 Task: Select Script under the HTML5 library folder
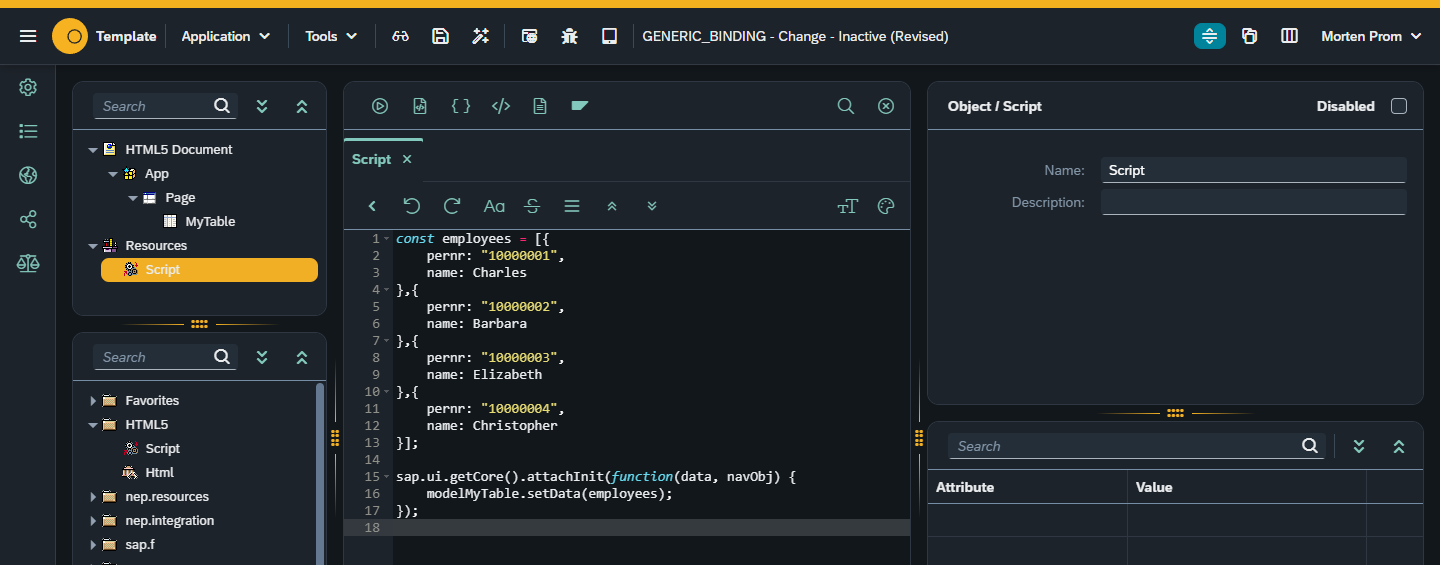click(162, 449)
